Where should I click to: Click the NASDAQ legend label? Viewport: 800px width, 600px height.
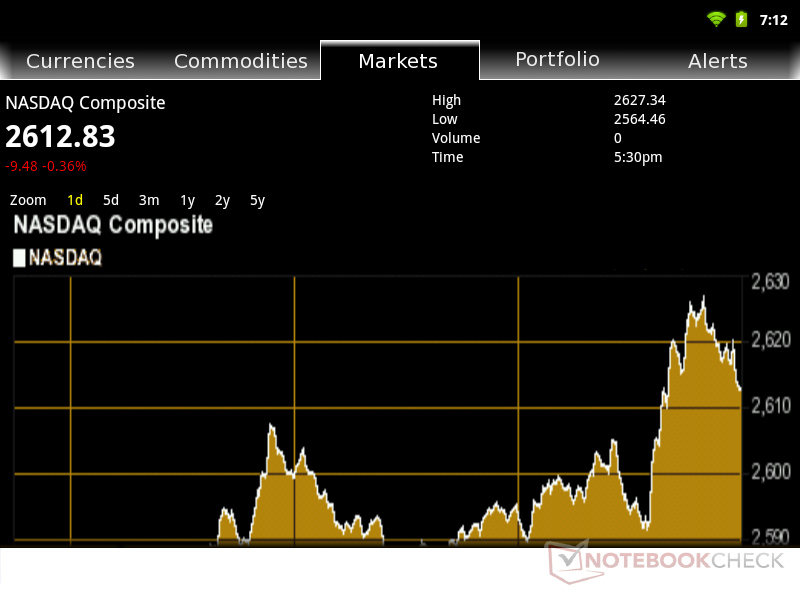[x=65, y=258]
